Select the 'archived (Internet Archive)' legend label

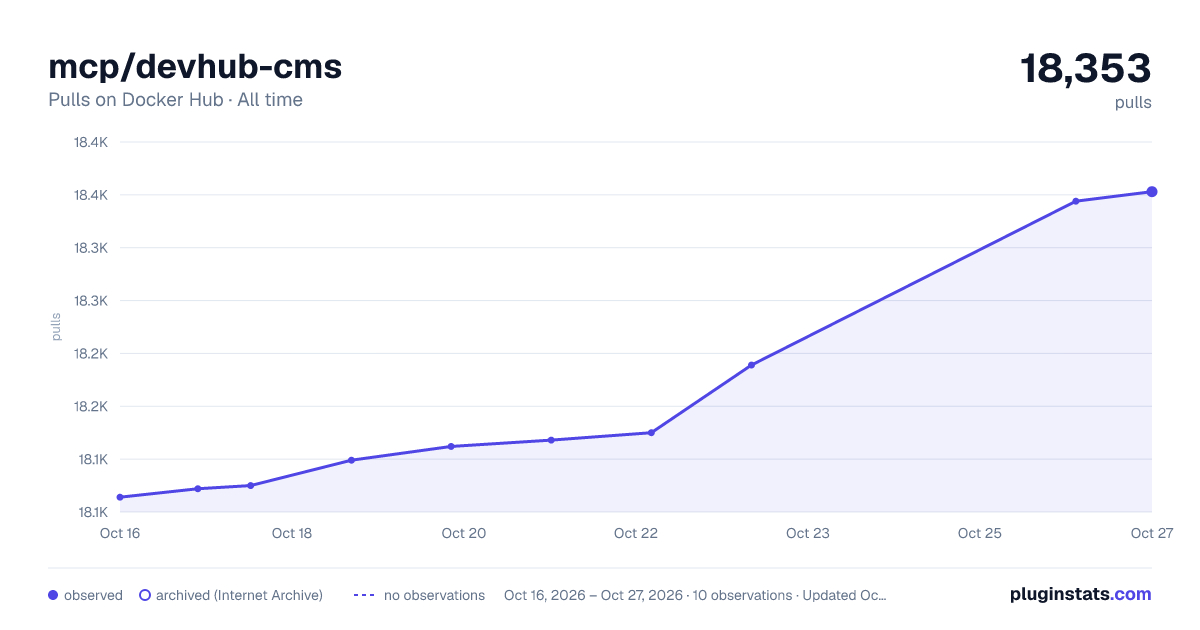pyautogui.click(x=239, y=595)
